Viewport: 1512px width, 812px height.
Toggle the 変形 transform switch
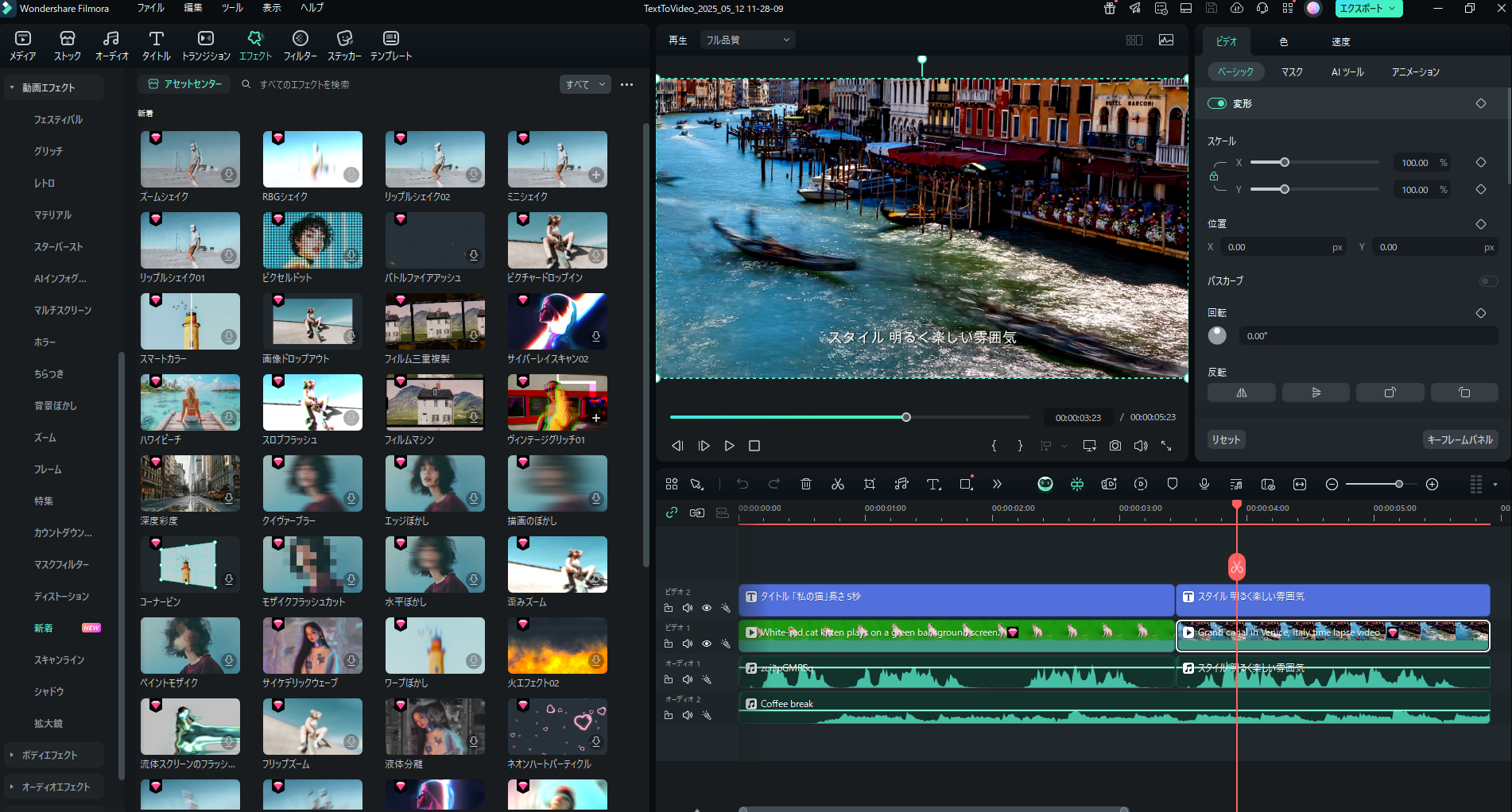[x=1217, y=103]
